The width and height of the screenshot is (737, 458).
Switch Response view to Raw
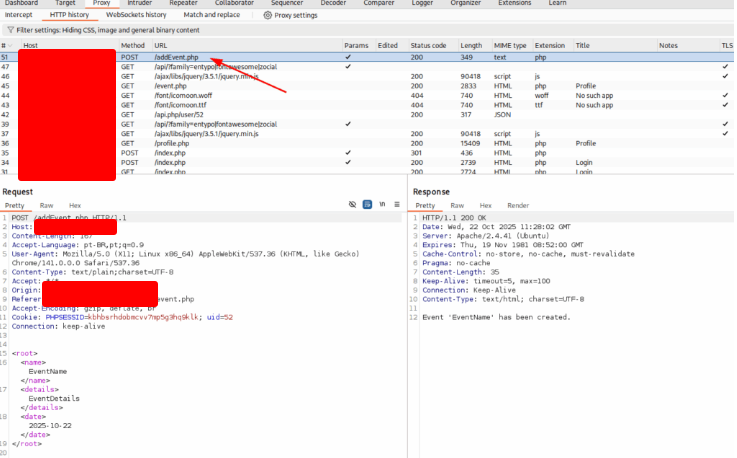pyautogui.click(x=457, y=205)
